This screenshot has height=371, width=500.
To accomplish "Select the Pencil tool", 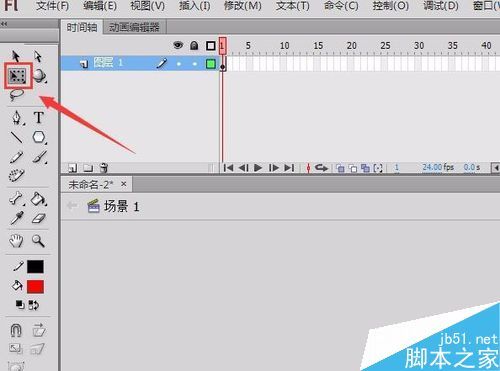I will [x=17, y=157].
